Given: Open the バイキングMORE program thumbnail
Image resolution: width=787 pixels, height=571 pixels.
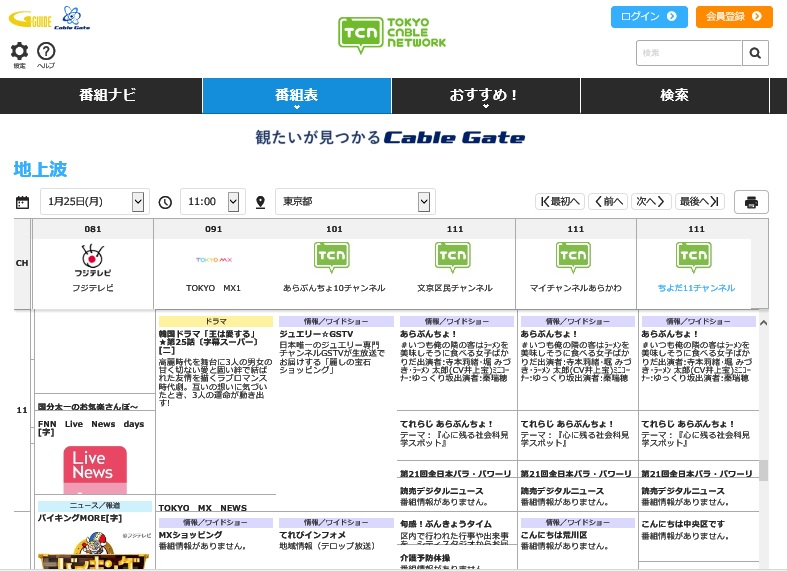Looking at the screenshot, I should coord(93,549).
